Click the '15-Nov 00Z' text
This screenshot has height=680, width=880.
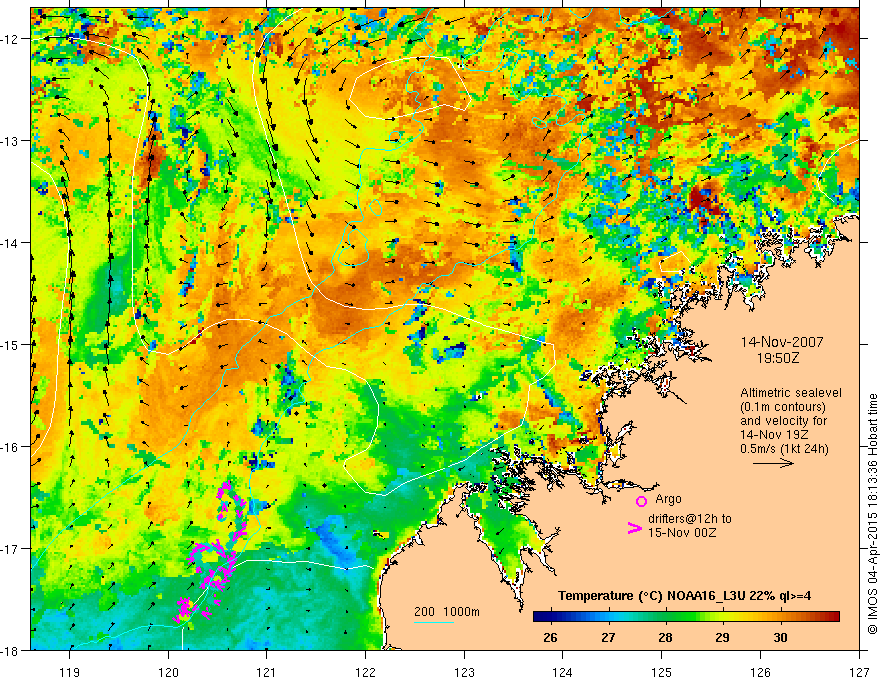click(x=682, y=533)
